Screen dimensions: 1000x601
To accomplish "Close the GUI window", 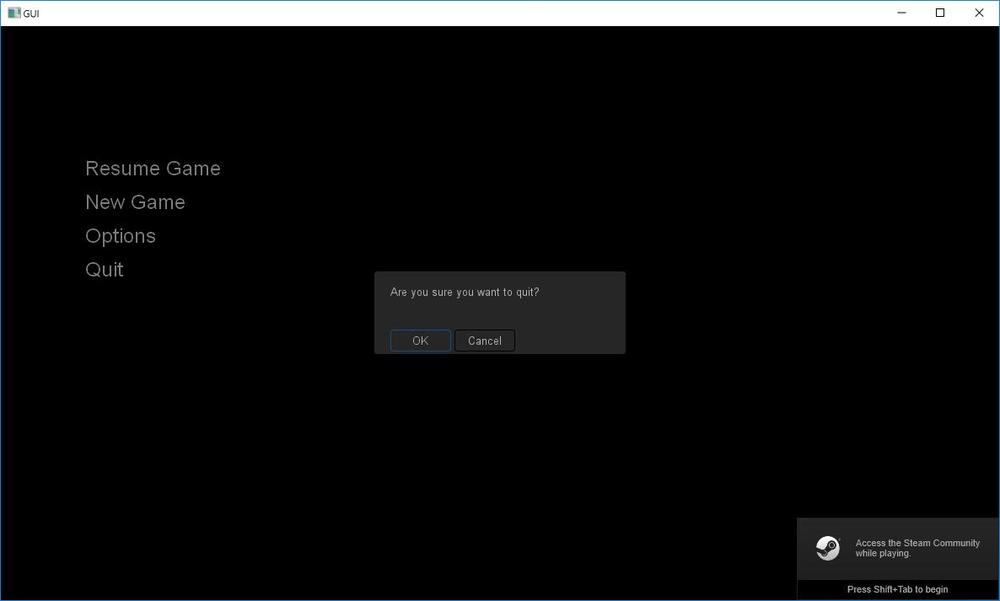I will [979, 13].
